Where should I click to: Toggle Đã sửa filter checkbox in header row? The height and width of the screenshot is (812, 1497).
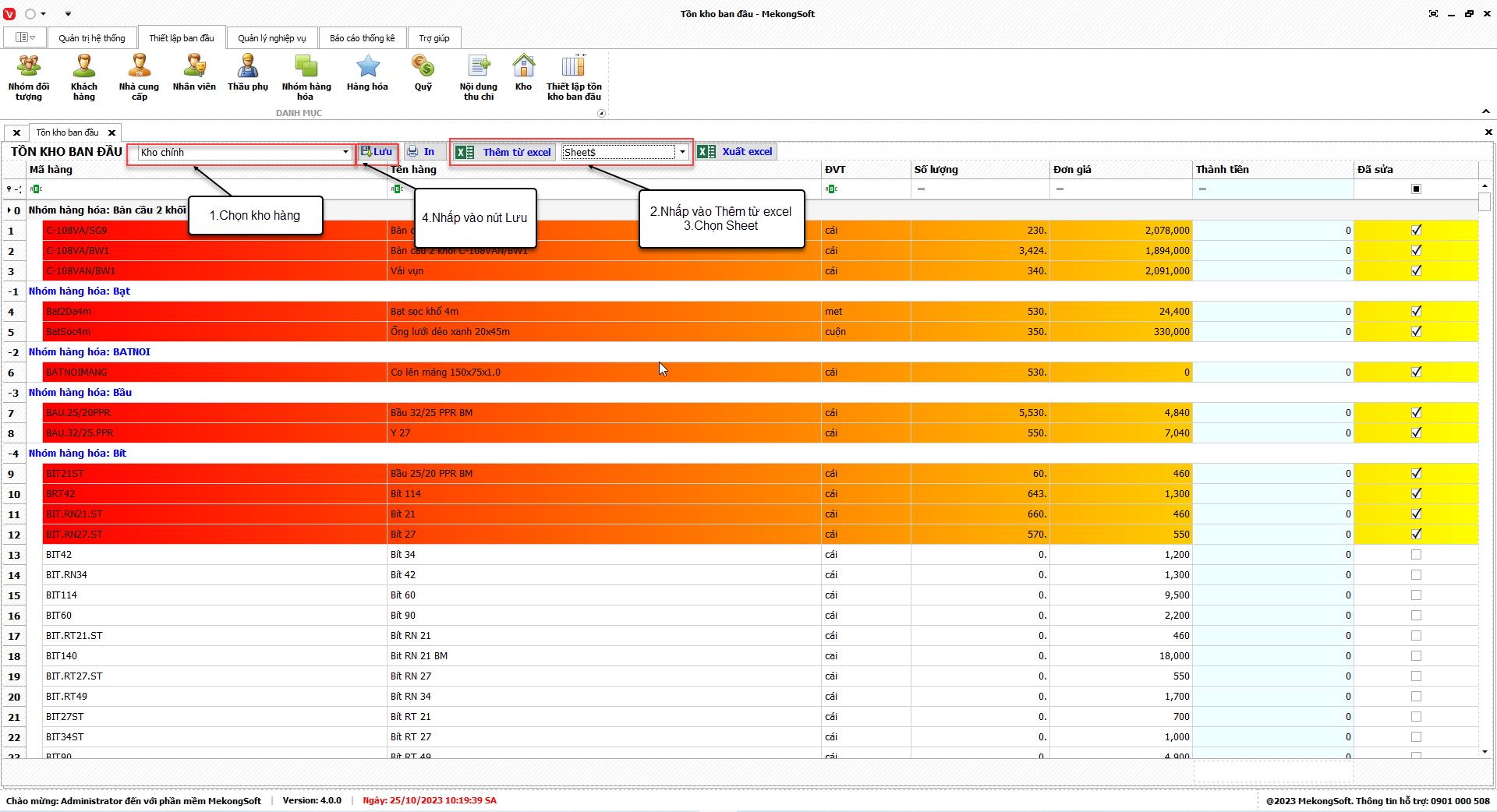(1416, 189)
